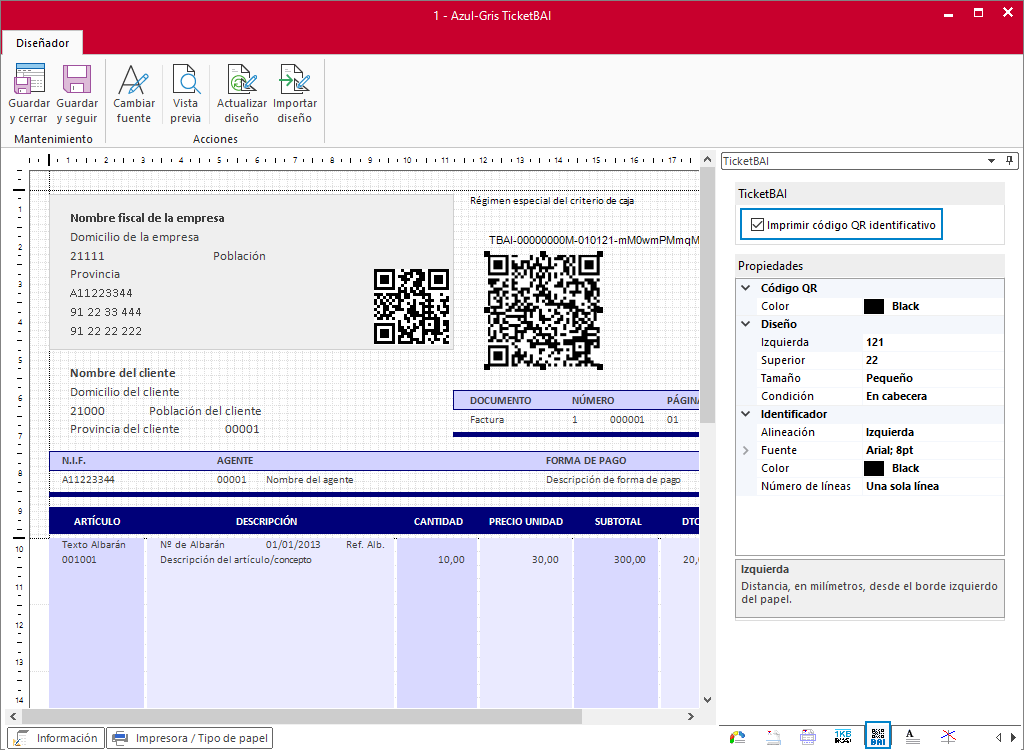
Task: Select Régimen especial del criterio de caja text
Action: pyautogui.click(x=552, y=201)
